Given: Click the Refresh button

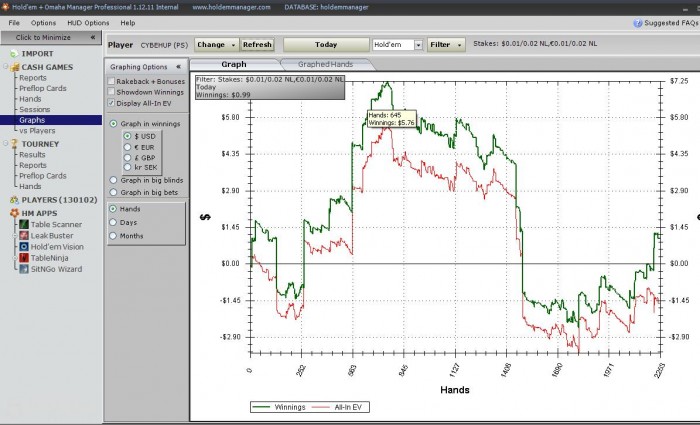Looking at the screenshot, I should 257,45.
